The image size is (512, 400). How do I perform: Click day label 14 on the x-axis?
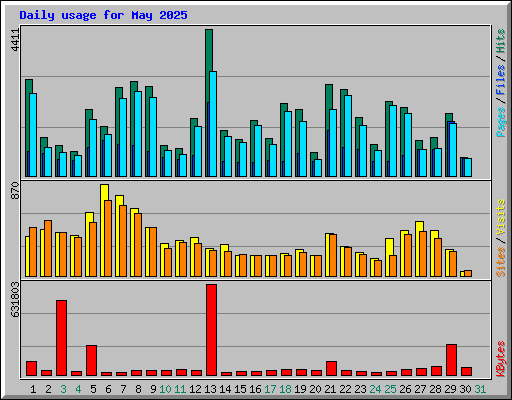point(225,389)
